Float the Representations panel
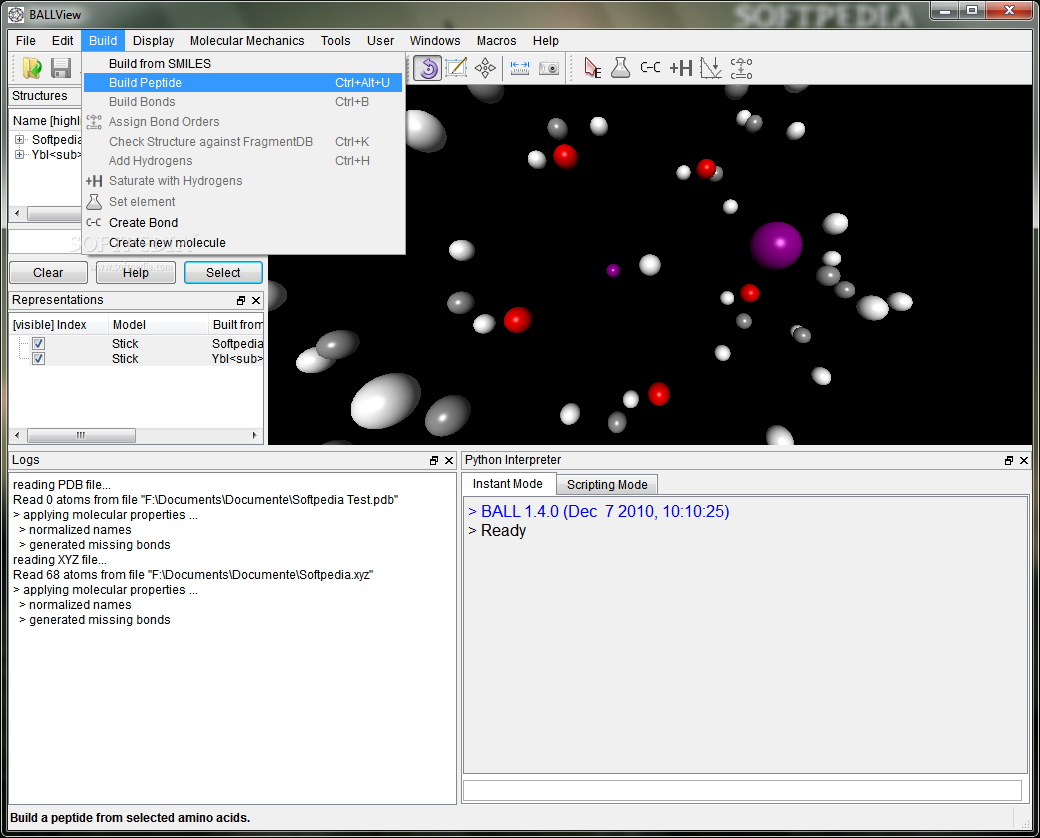Screen dimensions: 1040x838 click(241, 301)
